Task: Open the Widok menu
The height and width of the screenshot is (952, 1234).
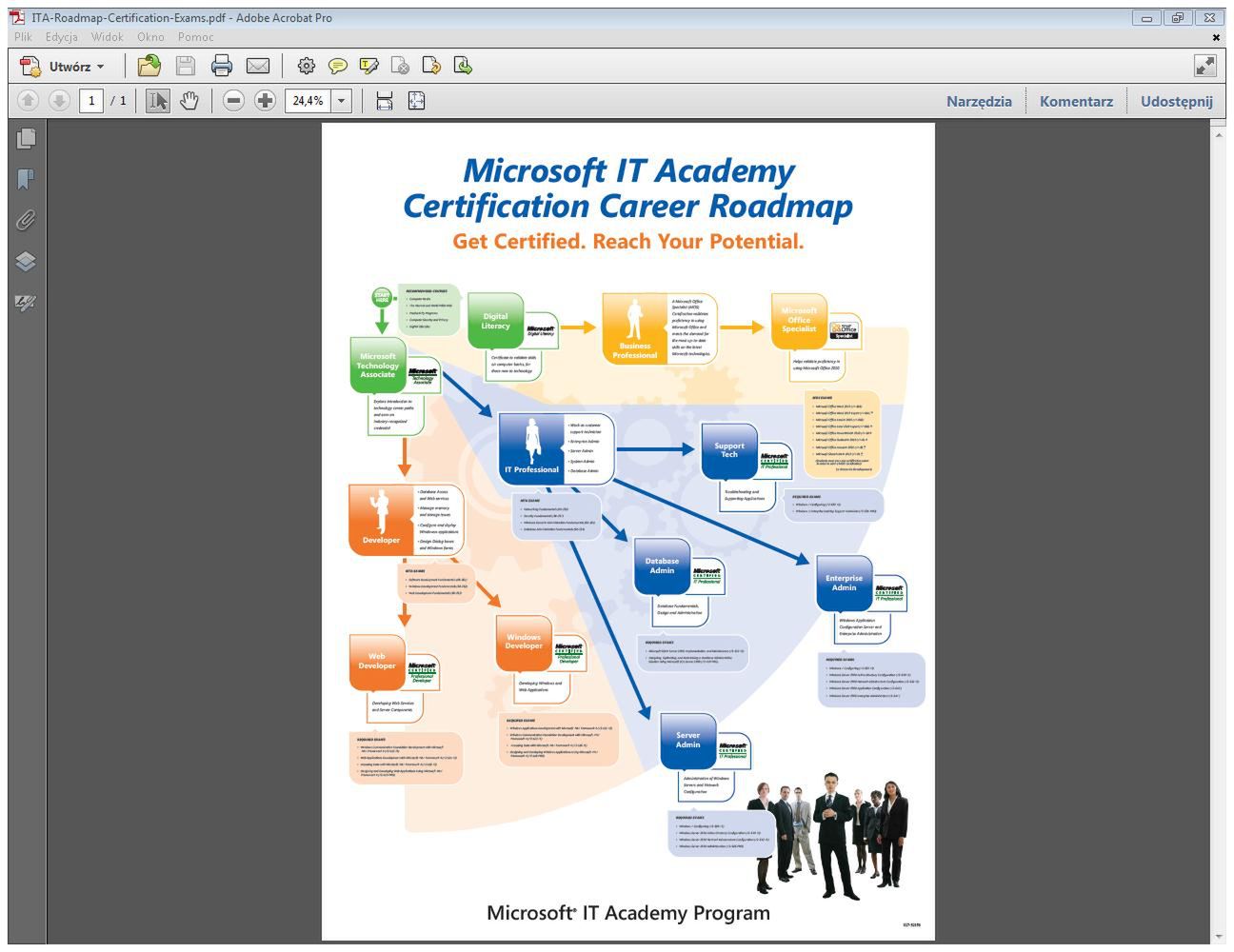Action: (x=108, y=37)
